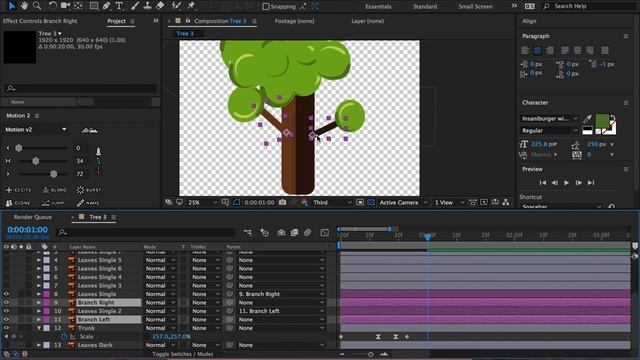Open the Footage (none) tab

[294, 21]
